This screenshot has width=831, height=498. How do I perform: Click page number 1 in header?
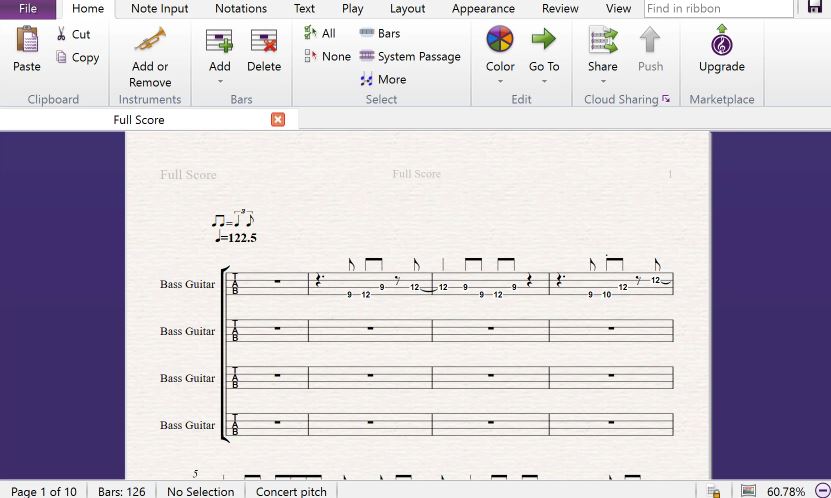coord(670,174)
